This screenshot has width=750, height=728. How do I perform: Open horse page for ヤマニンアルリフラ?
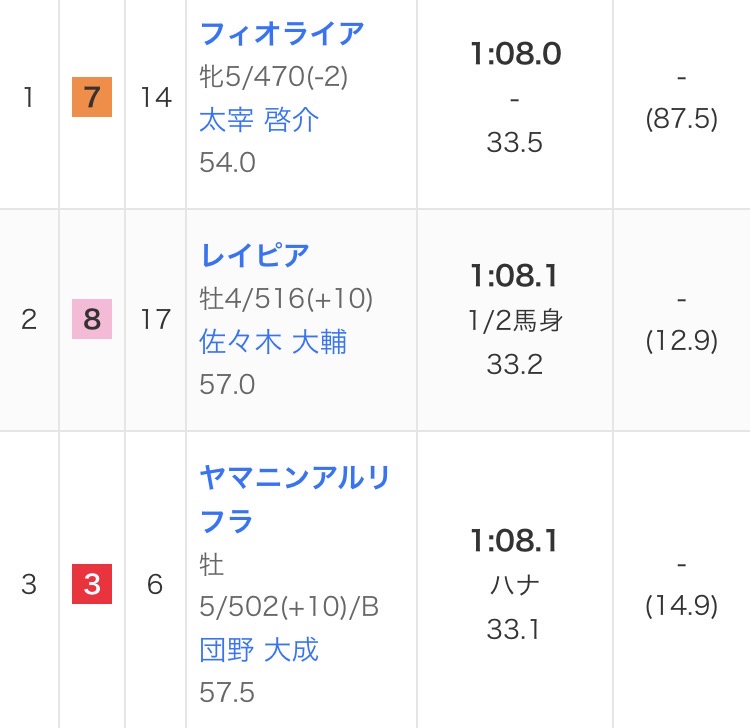pos(295,477)
